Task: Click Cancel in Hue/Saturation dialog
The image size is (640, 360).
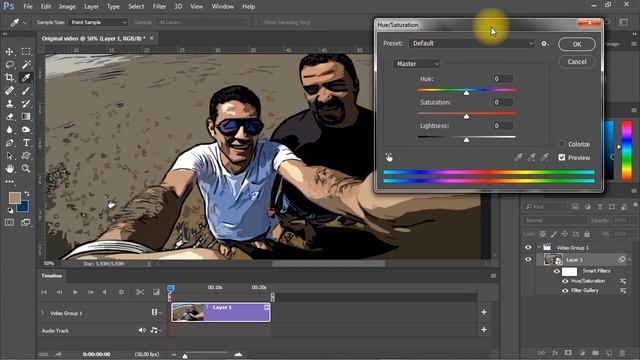Action: coord(577,62)
